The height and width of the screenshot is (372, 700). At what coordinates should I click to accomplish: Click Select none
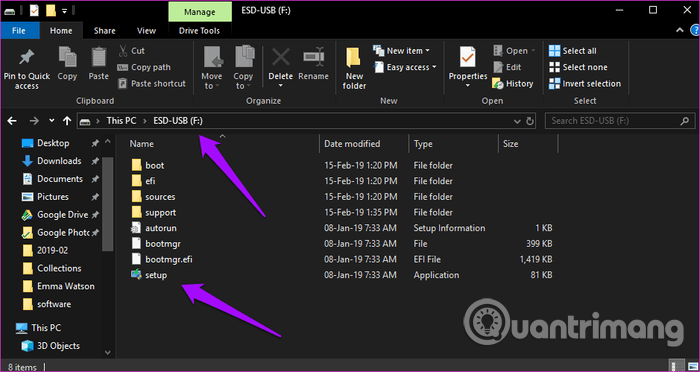(x=578, y=67)
